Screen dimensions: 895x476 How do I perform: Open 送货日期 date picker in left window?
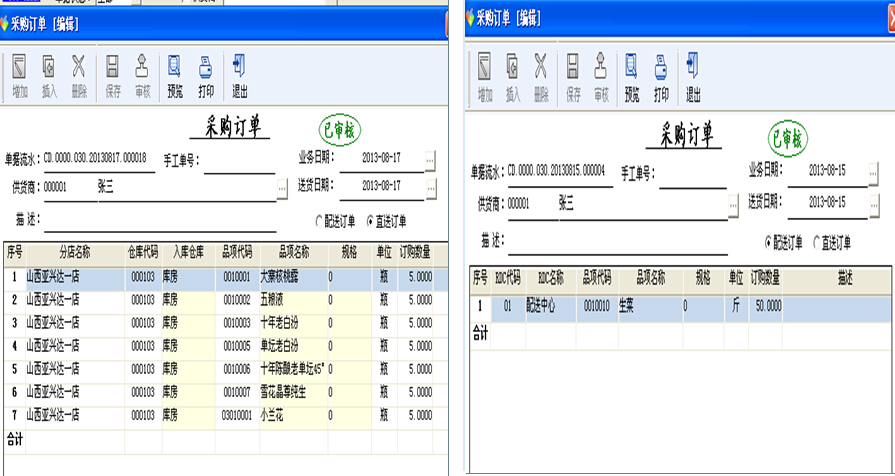click(x=430, y=186)
